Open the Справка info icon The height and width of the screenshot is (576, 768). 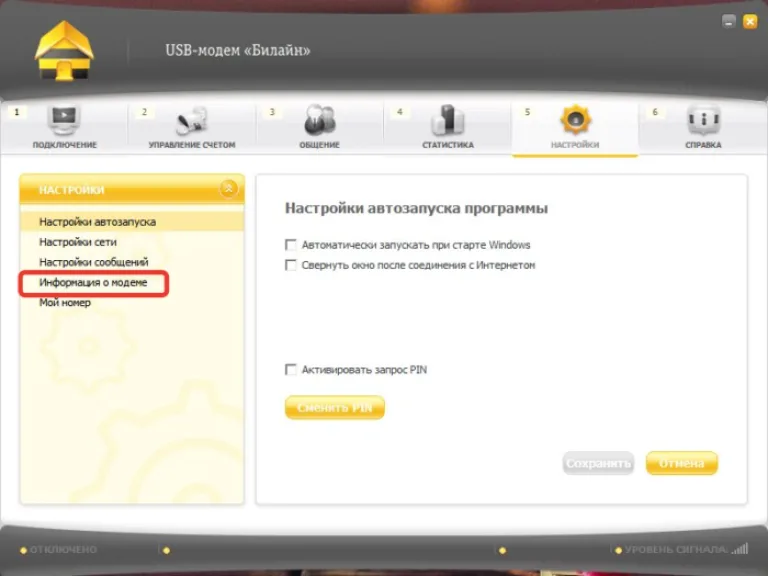[703, 120]
